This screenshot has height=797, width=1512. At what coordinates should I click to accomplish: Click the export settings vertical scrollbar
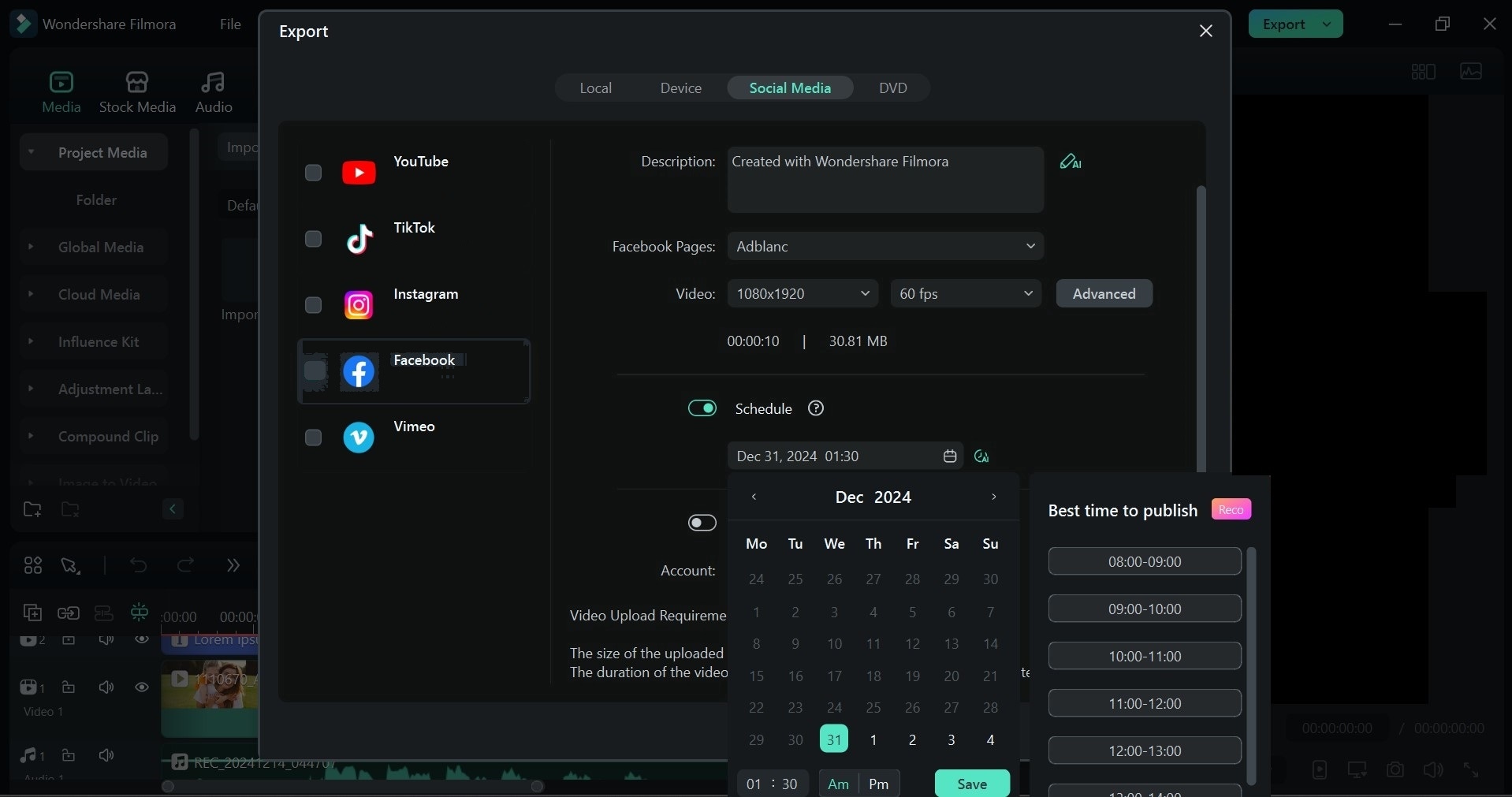tap(1201, 330)
